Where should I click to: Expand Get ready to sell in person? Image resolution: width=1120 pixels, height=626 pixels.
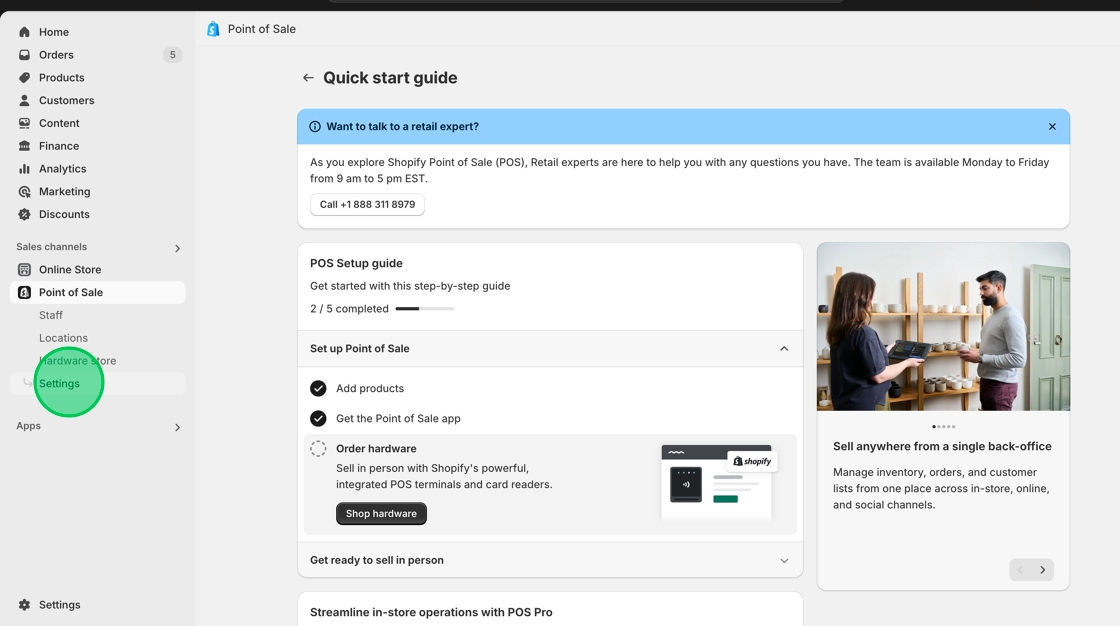tap(784, 560)
